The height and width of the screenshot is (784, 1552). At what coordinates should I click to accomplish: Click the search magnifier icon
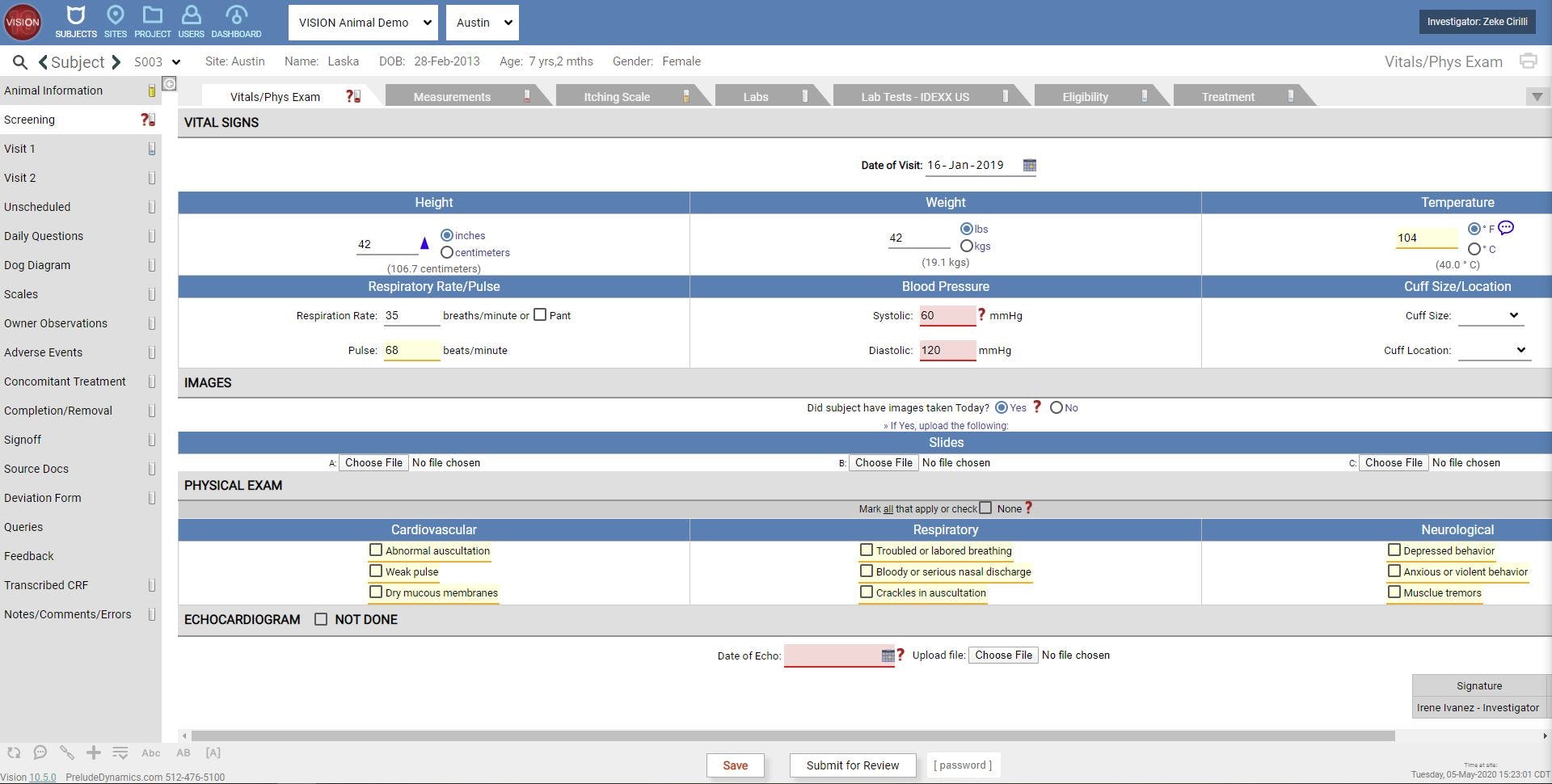click(19, 61)
